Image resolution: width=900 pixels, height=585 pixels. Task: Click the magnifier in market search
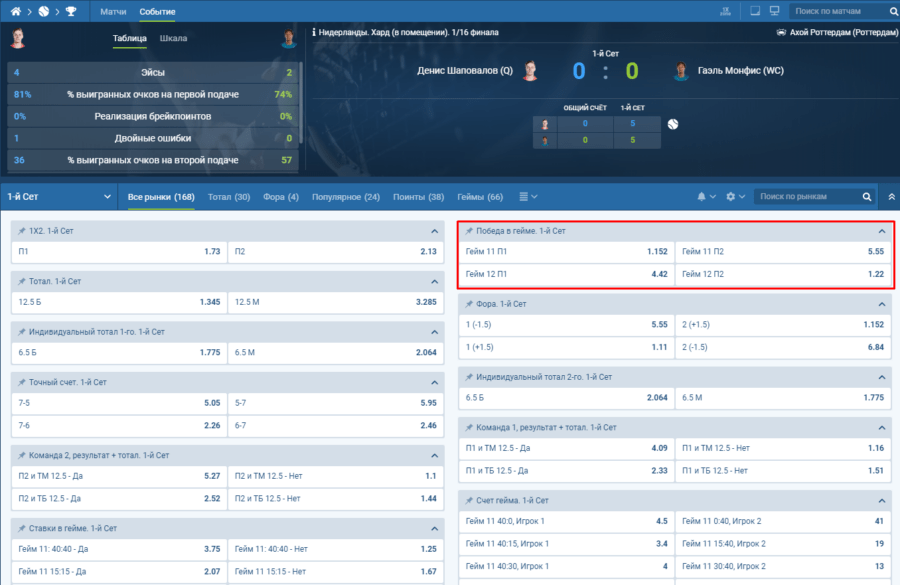867,197
